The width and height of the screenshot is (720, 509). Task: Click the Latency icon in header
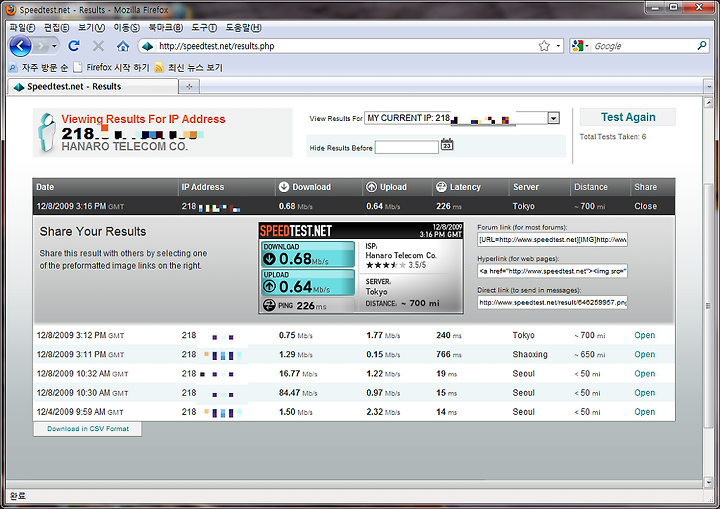tap(441, 187)
